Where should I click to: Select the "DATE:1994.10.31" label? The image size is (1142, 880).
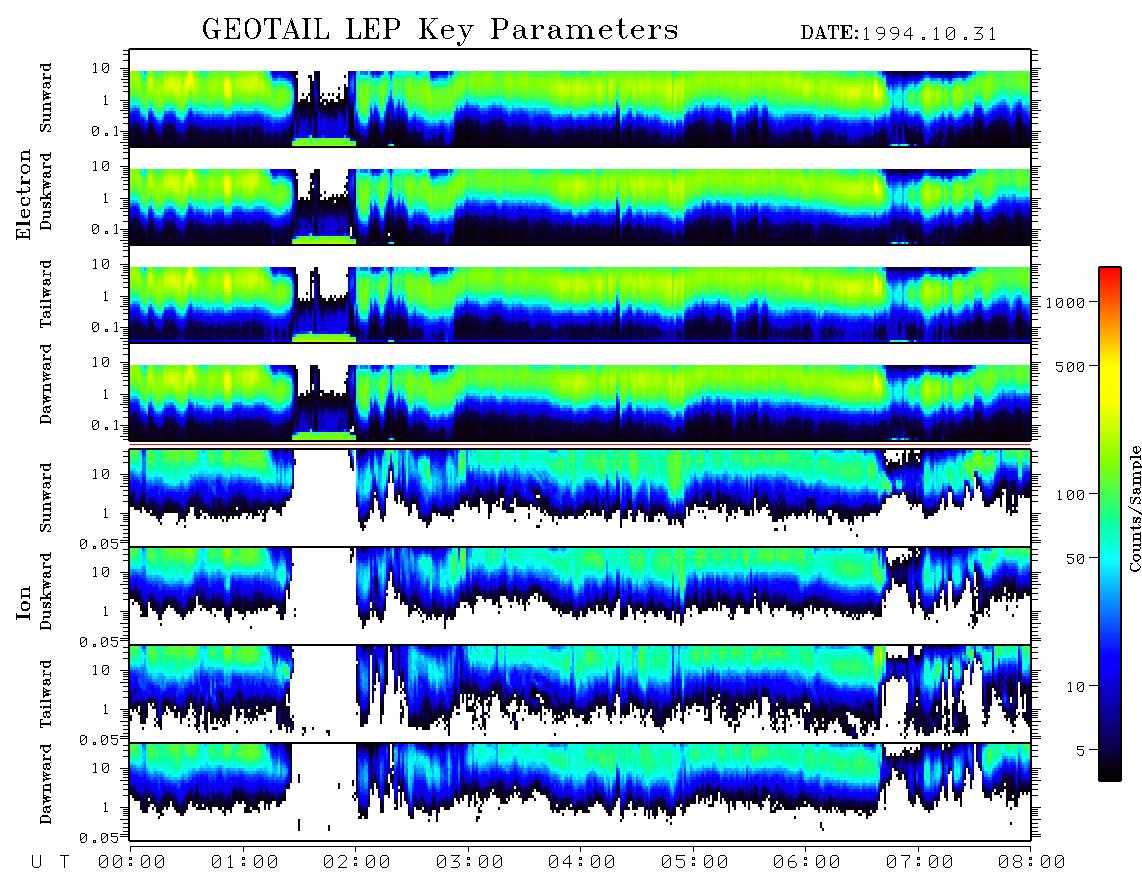click(x=899, y=34)
